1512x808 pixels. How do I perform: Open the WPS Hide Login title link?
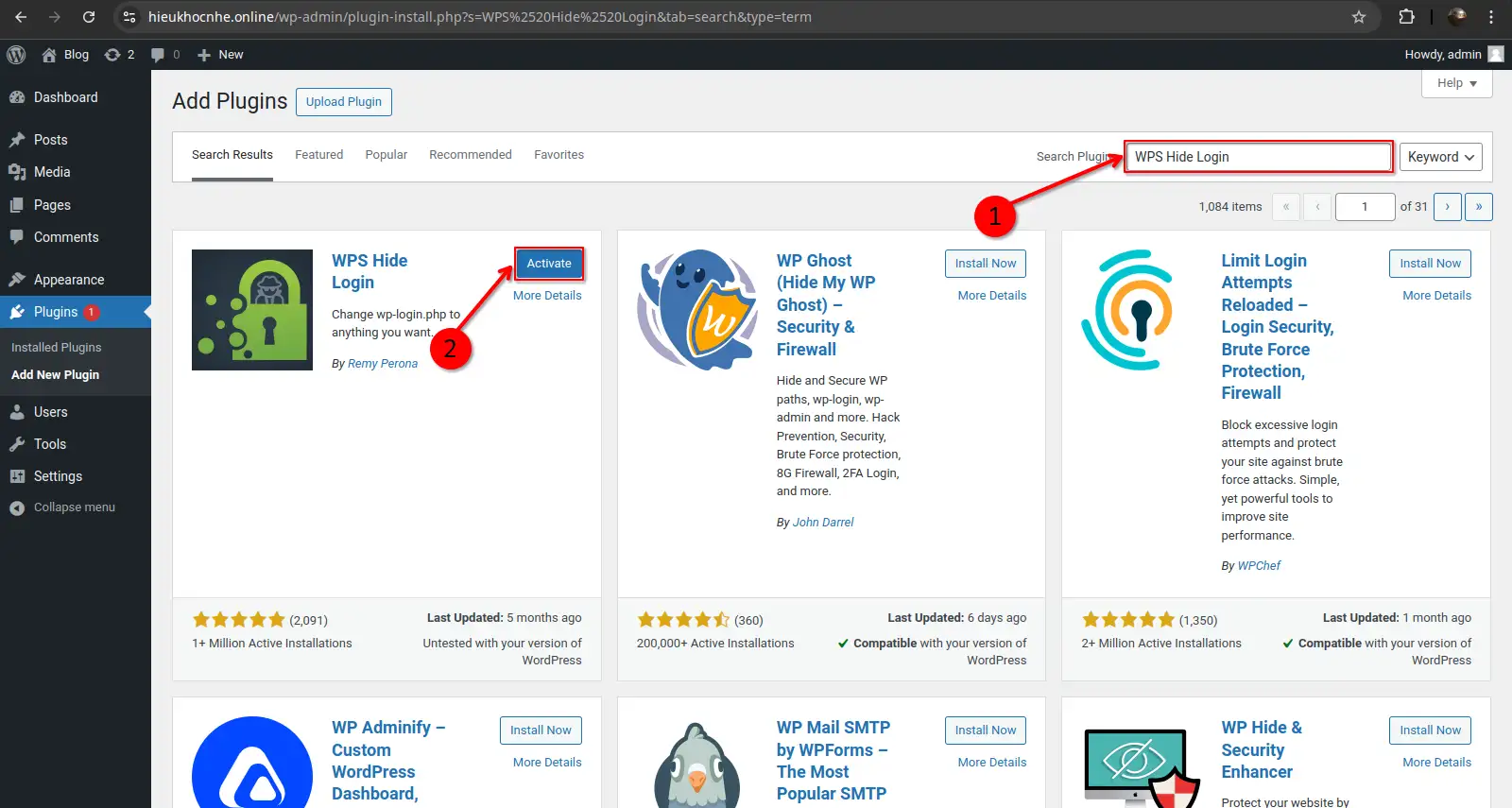[369, 271]
